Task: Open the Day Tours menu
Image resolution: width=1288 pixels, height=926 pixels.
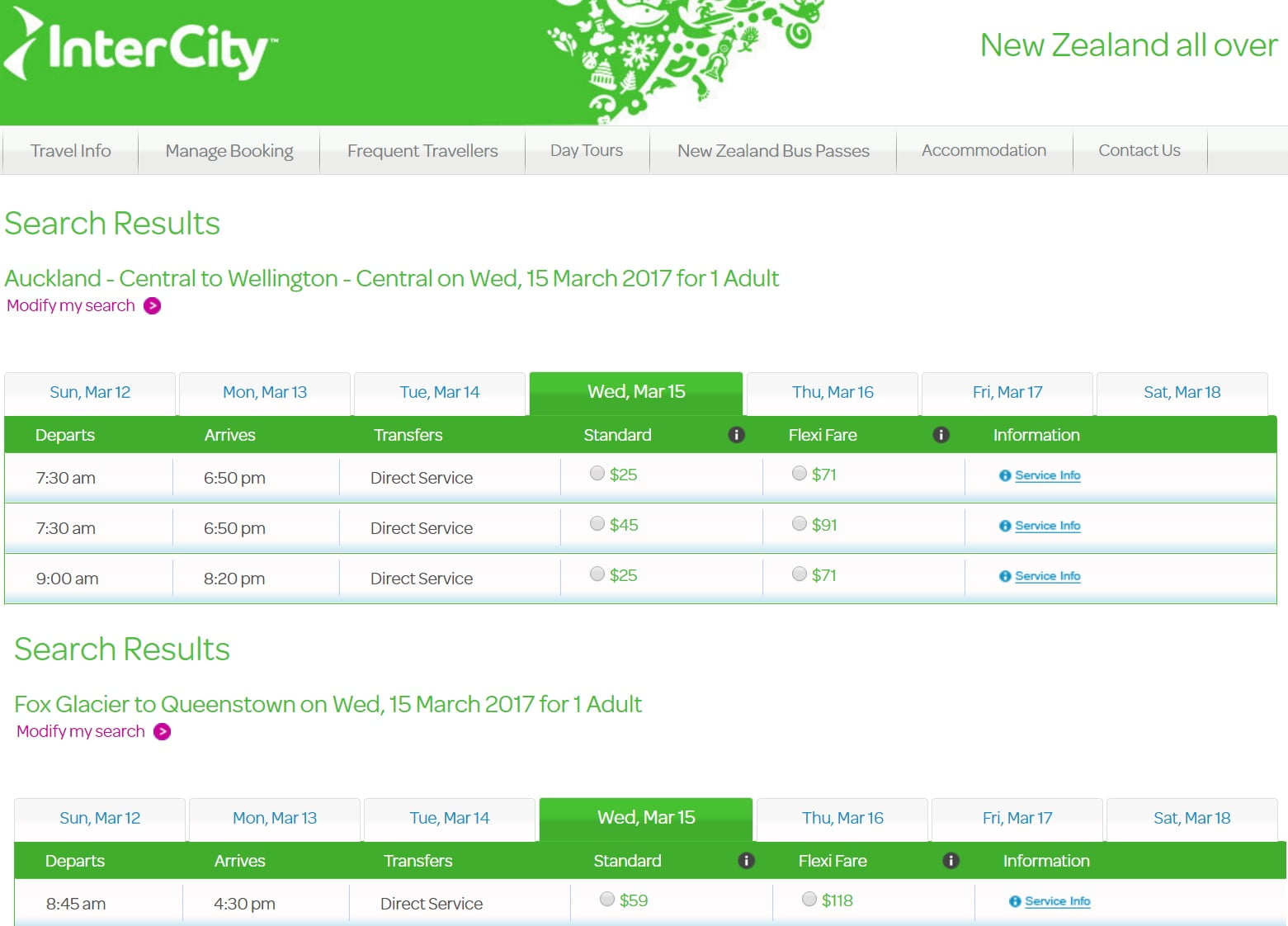Action: [x=587, y=150]
